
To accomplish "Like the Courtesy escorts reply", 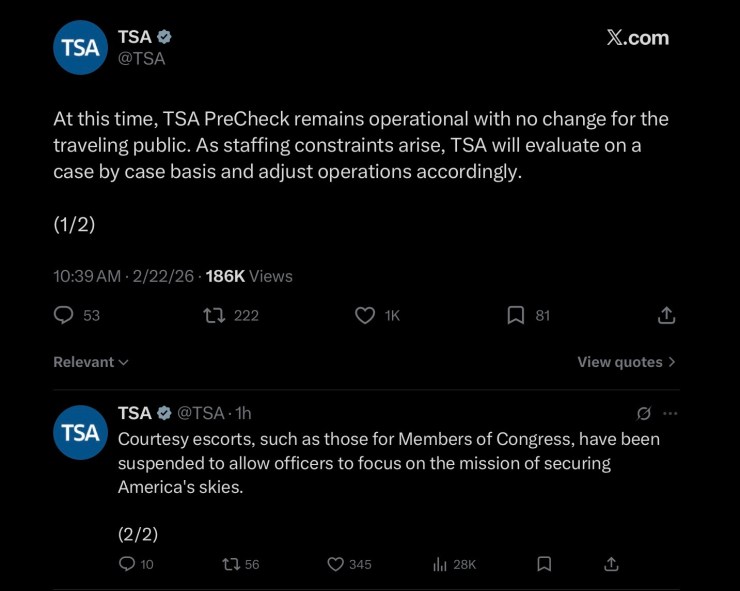I will tap(336, 564).
